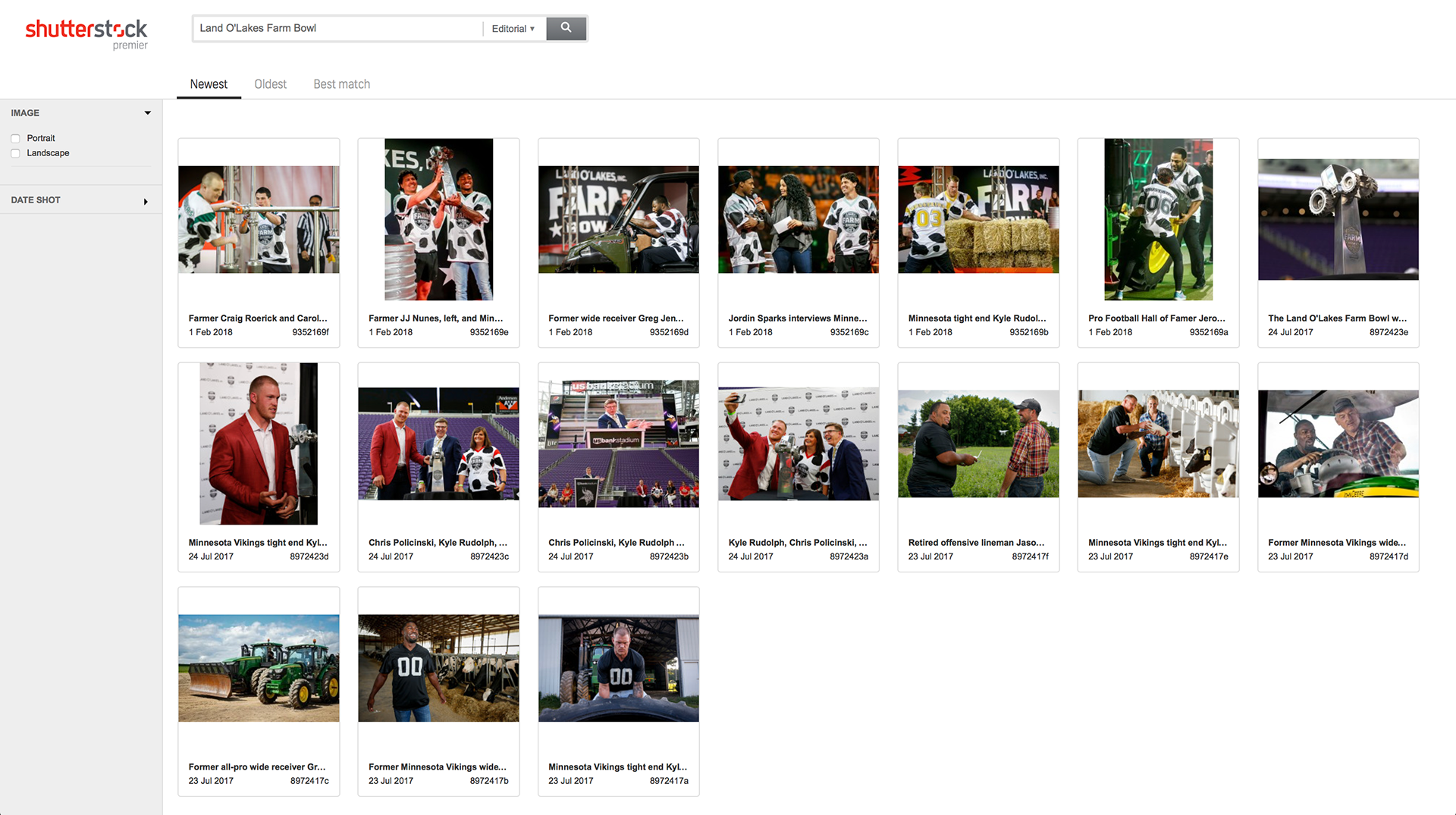The image size is (1456, 815).
Task: Focus the search field containing Land O'Lakes Farm Bowl
Action: 337,28
